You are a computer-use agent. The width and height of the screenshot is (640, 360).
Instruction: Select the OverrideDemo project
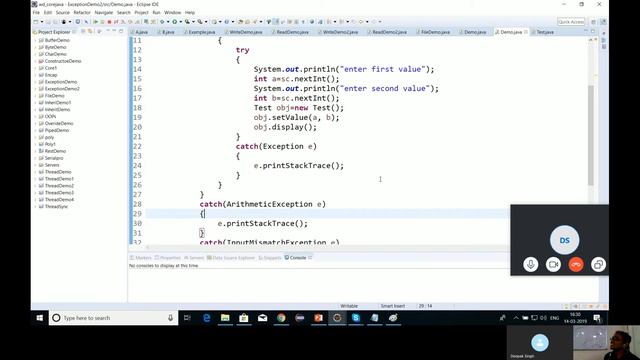[59, 123]
